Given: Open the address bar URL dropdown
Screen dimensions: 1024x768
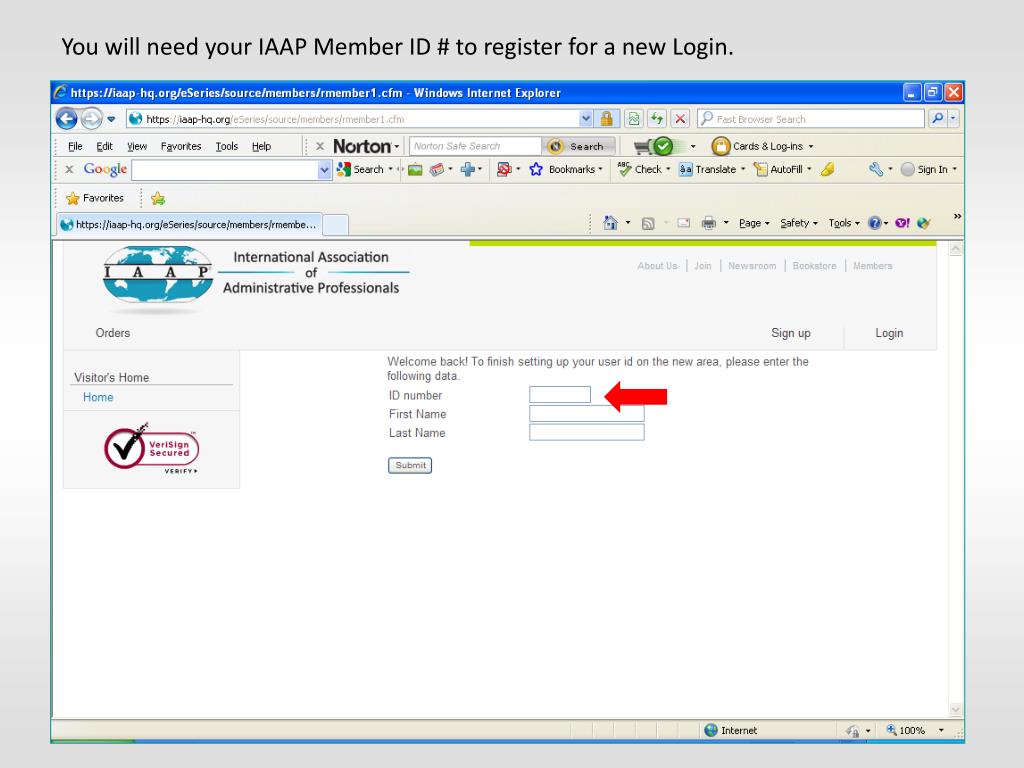Looking at the screenshot, I should [x=586, y=119].
